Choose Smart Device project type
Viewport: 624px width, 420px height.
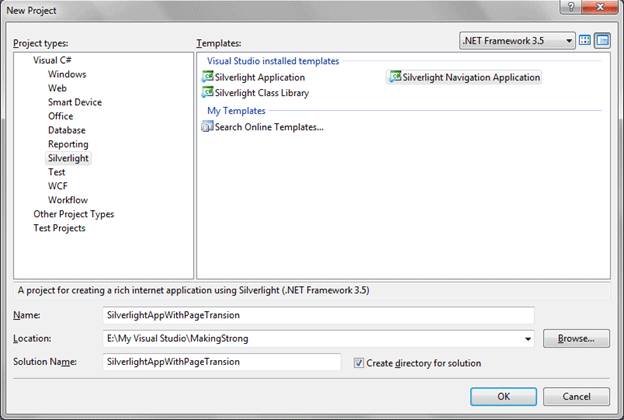(x=75, y=102)
